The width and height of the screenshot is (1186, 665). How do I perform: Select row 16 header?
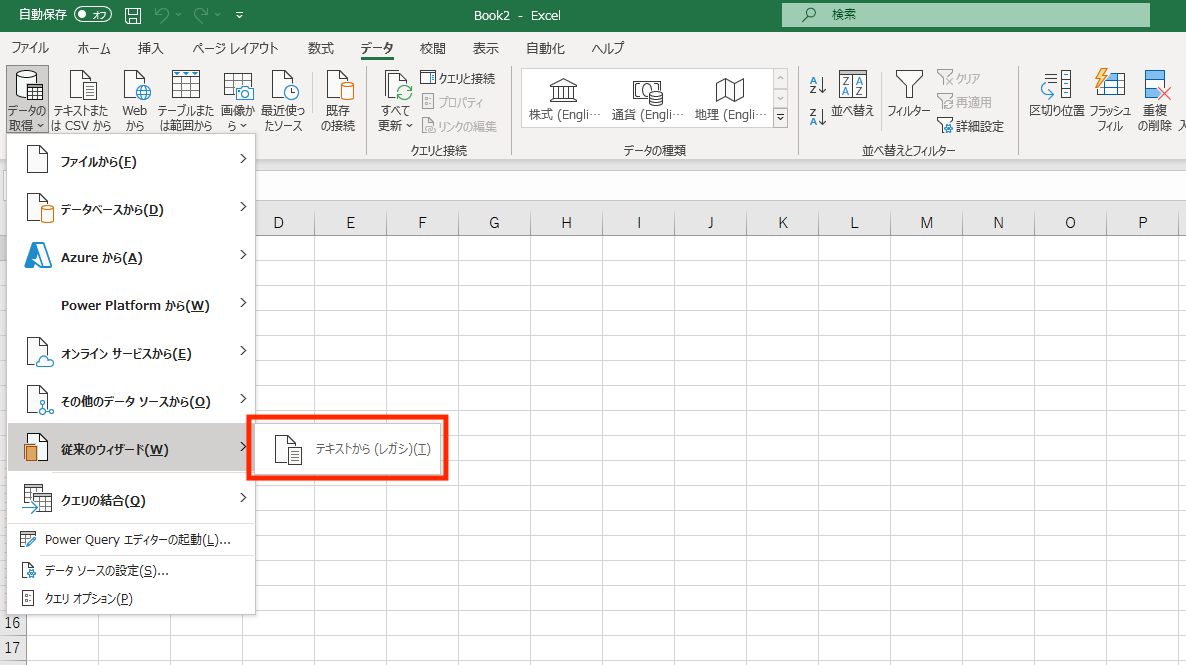click(13, 623)
